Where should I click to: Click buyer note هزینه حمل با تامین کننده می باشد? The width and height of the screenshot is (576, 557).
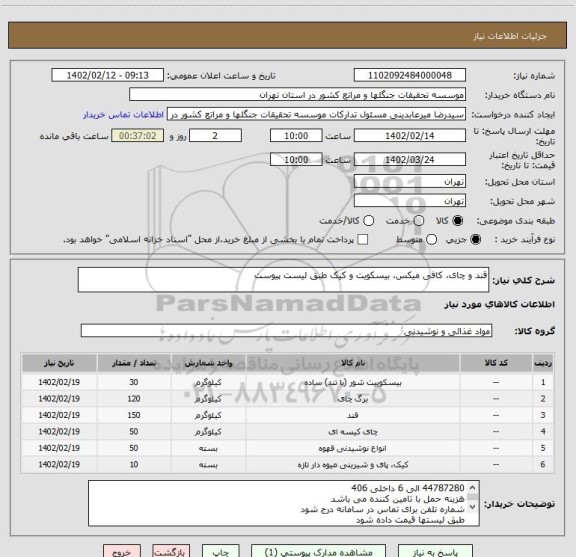(397, 499)
